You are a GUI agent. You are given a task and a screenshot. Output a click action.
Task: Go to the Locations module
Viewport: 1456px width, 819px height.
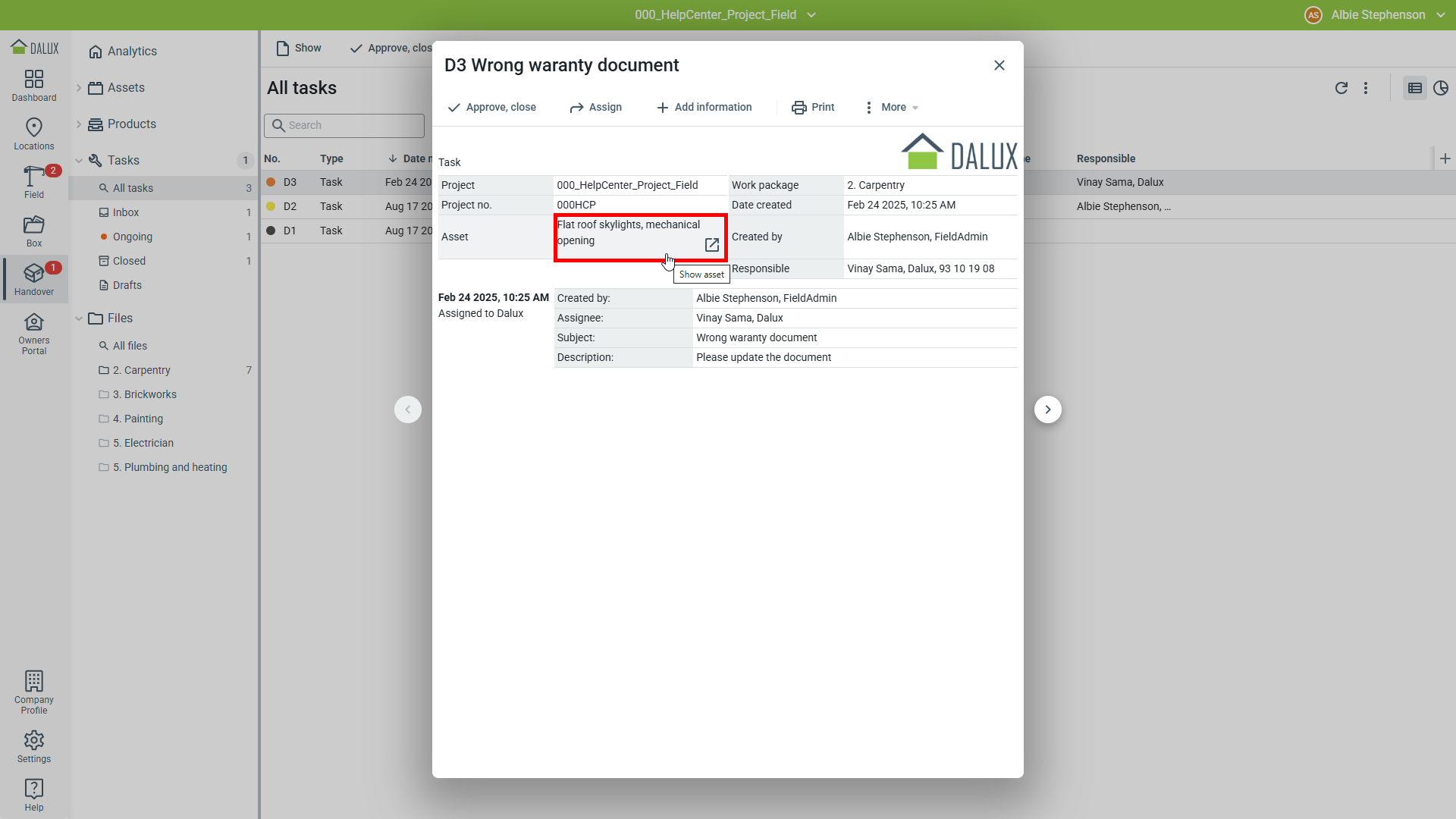tap(34, 133)
